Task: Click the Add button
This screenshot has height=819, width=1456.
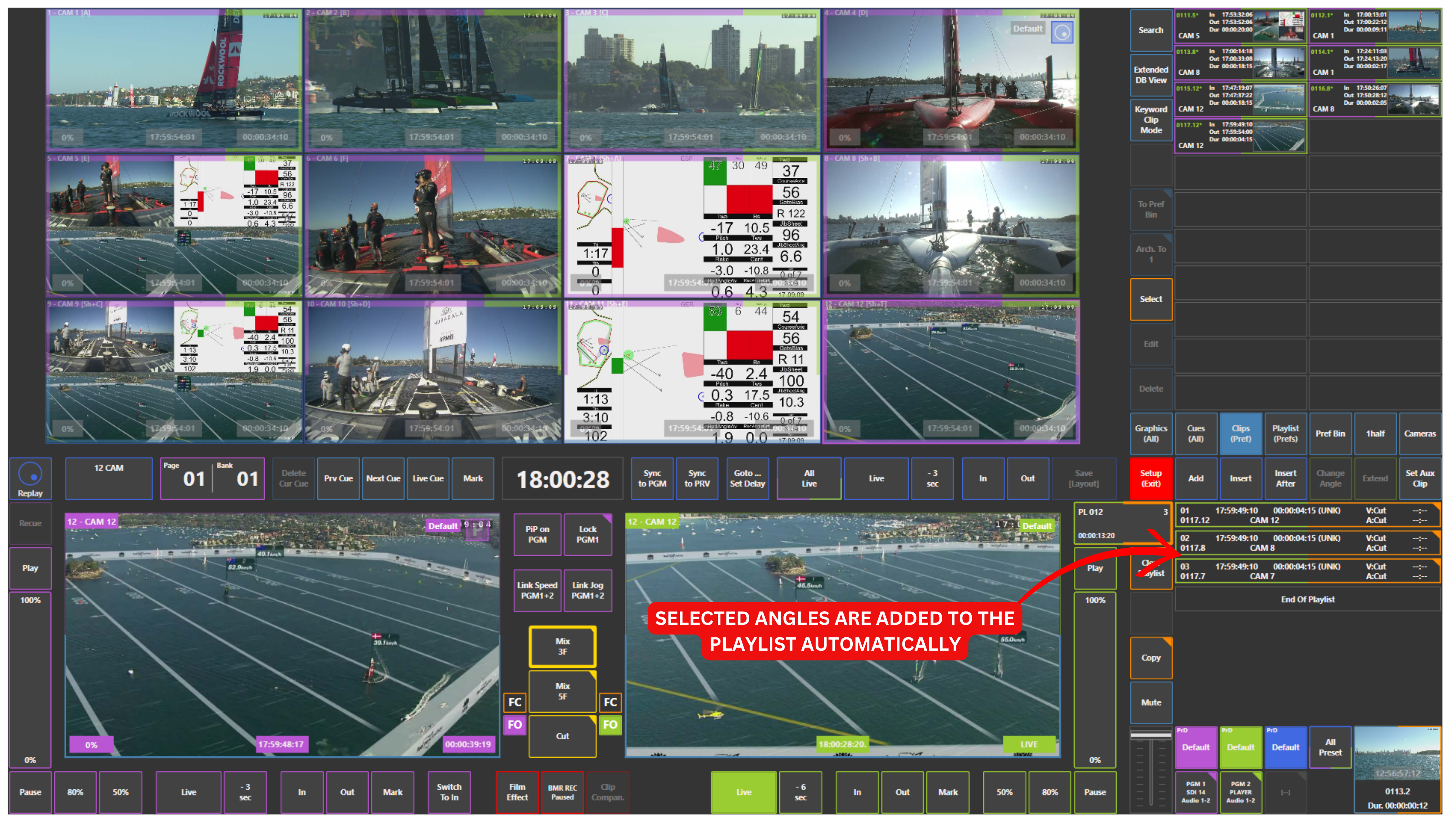Action: pyautogui.click(x=1196, y=478)
